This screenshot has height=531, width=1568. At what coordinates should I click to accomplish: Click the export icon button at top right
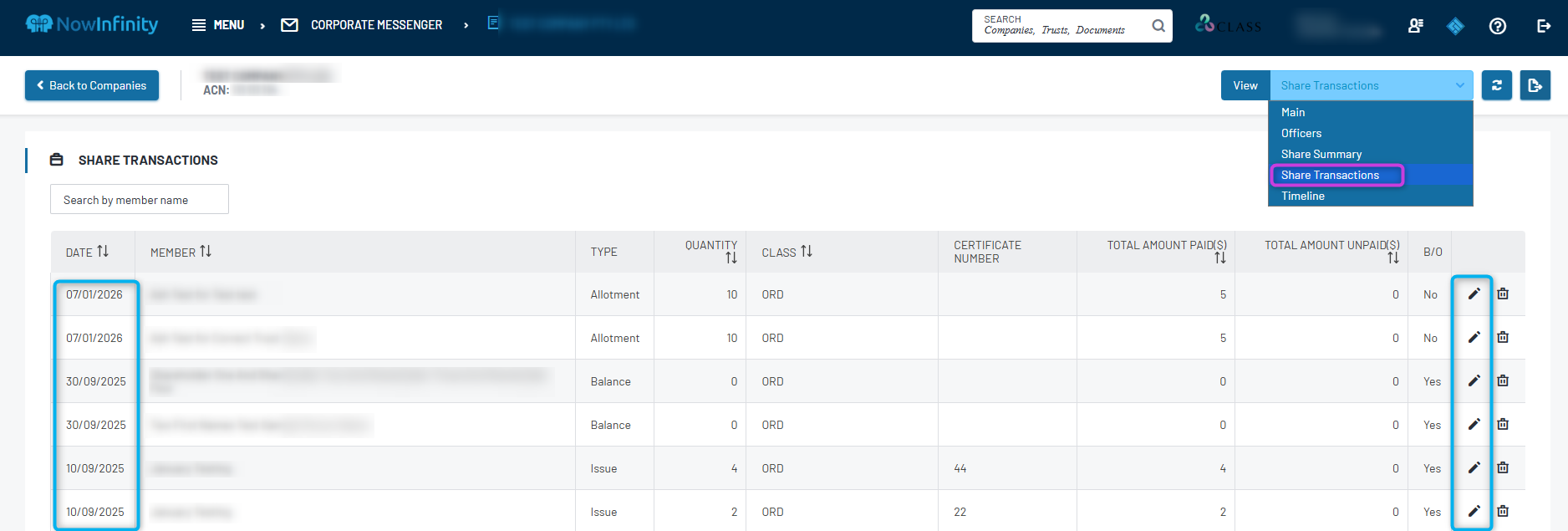[1535, 85]
